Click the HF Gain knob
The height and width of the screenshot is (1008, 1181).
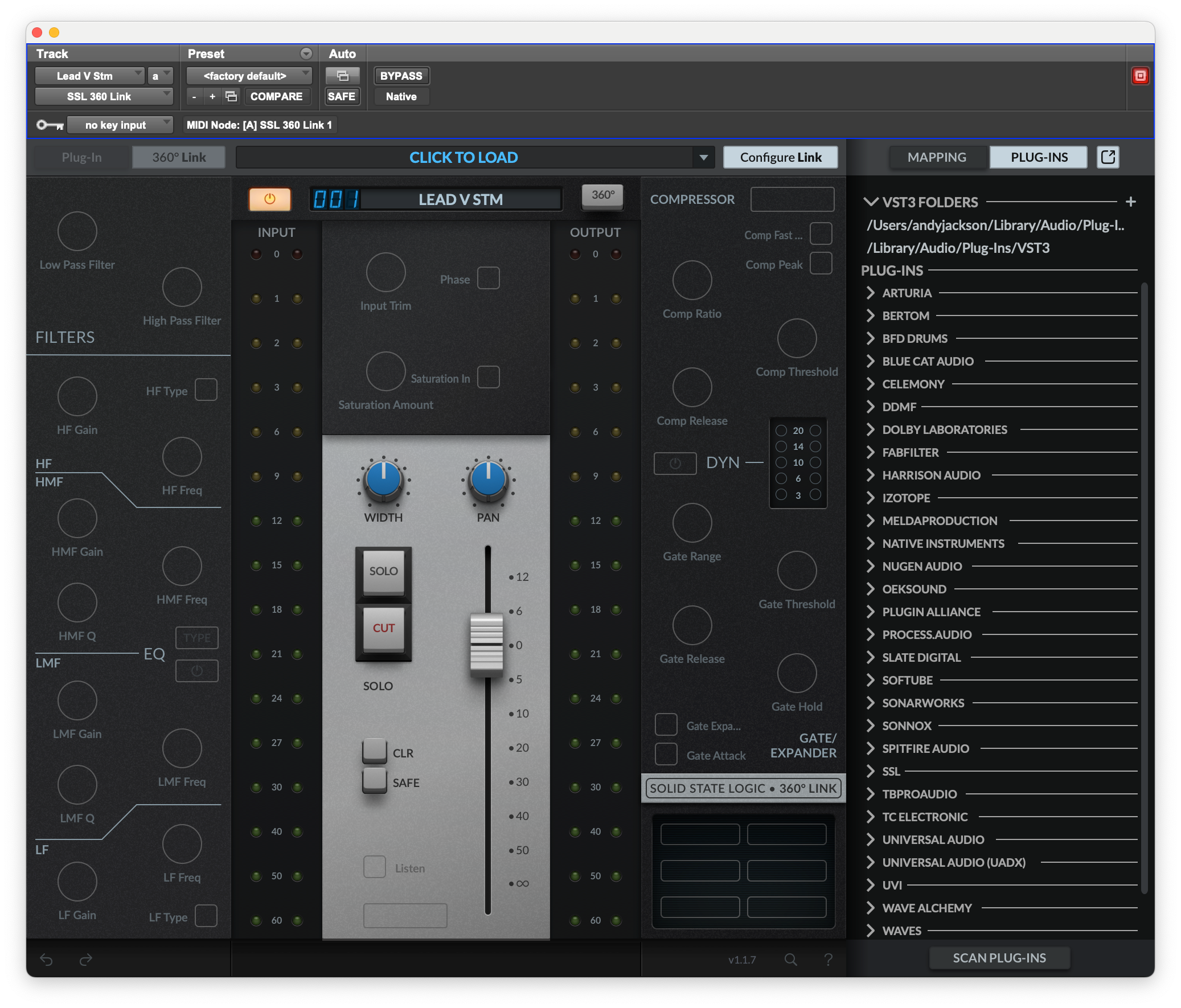77,396
